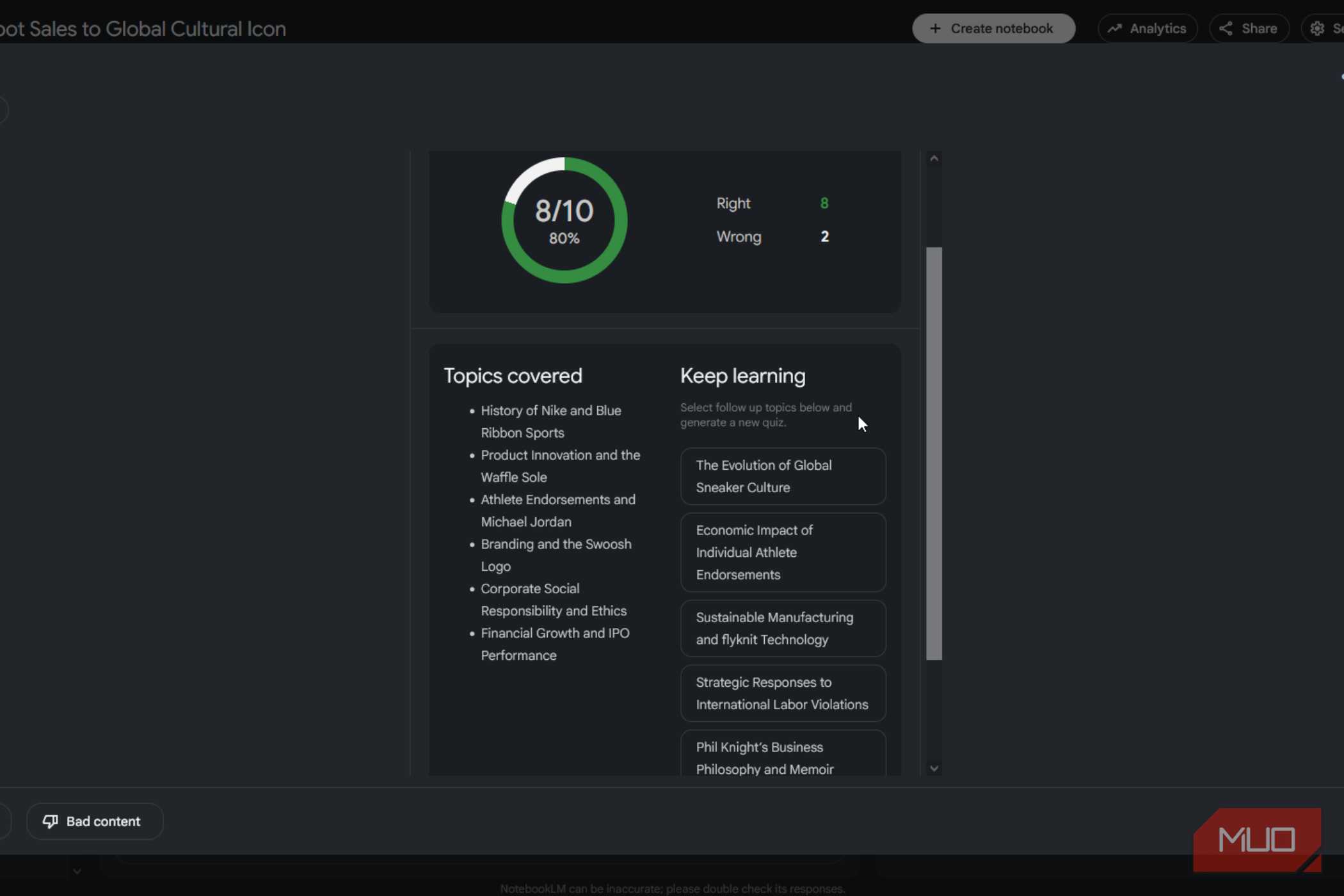Open settings via the gear icon
This screenshot has width=1344, height=896.
1316,28
